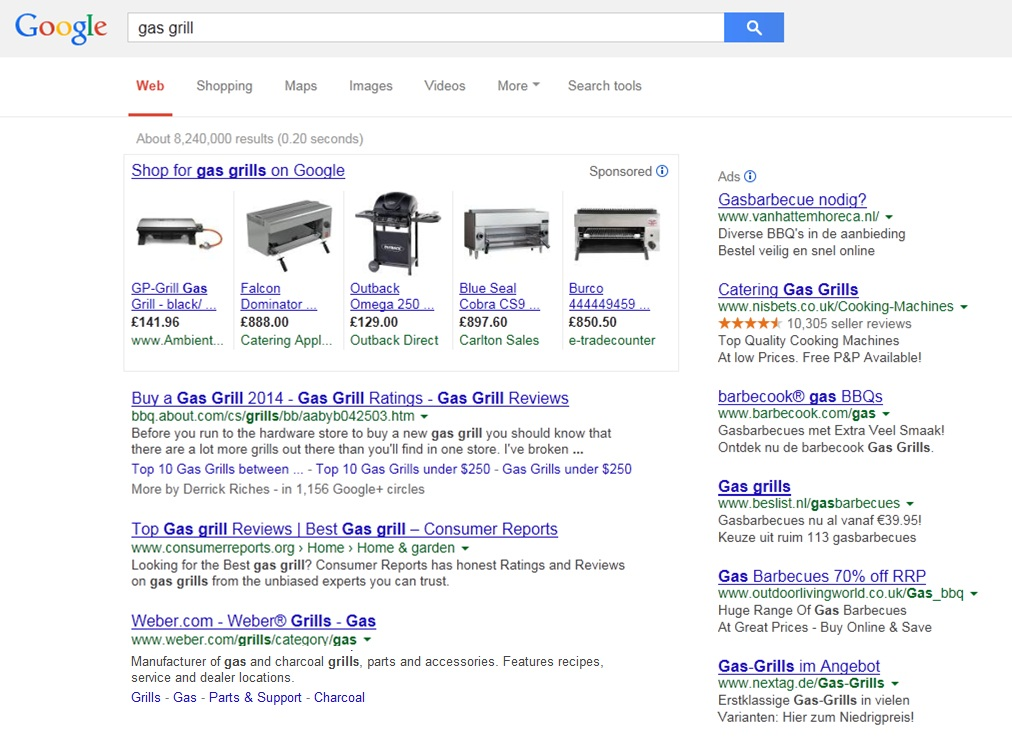Open the Consumer Reports gas grill reviews link
This screenshot has height=739, width=1012.
tap(344, 529)
